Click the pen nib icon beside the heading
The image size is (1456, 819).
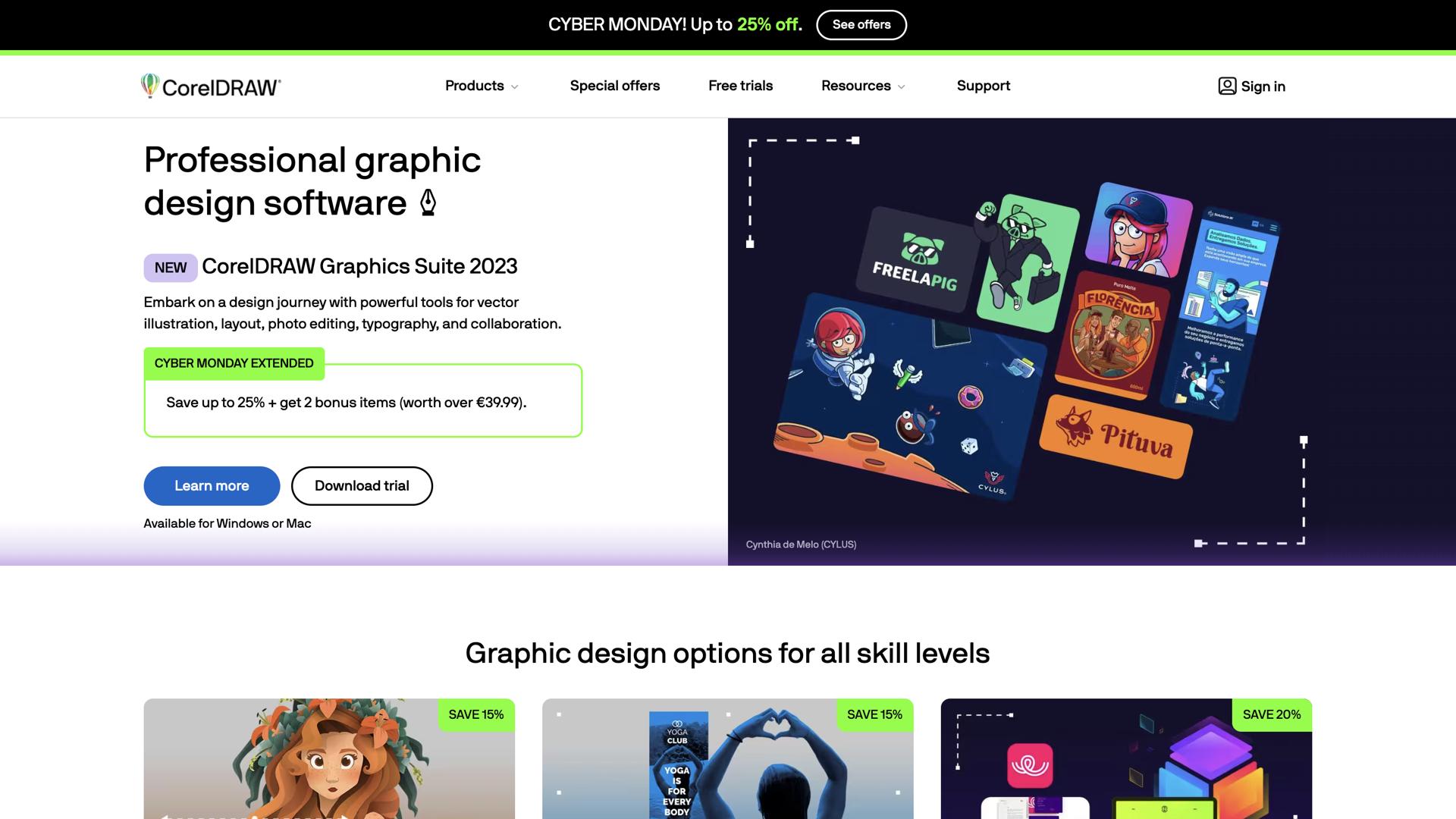click(428, 203)
